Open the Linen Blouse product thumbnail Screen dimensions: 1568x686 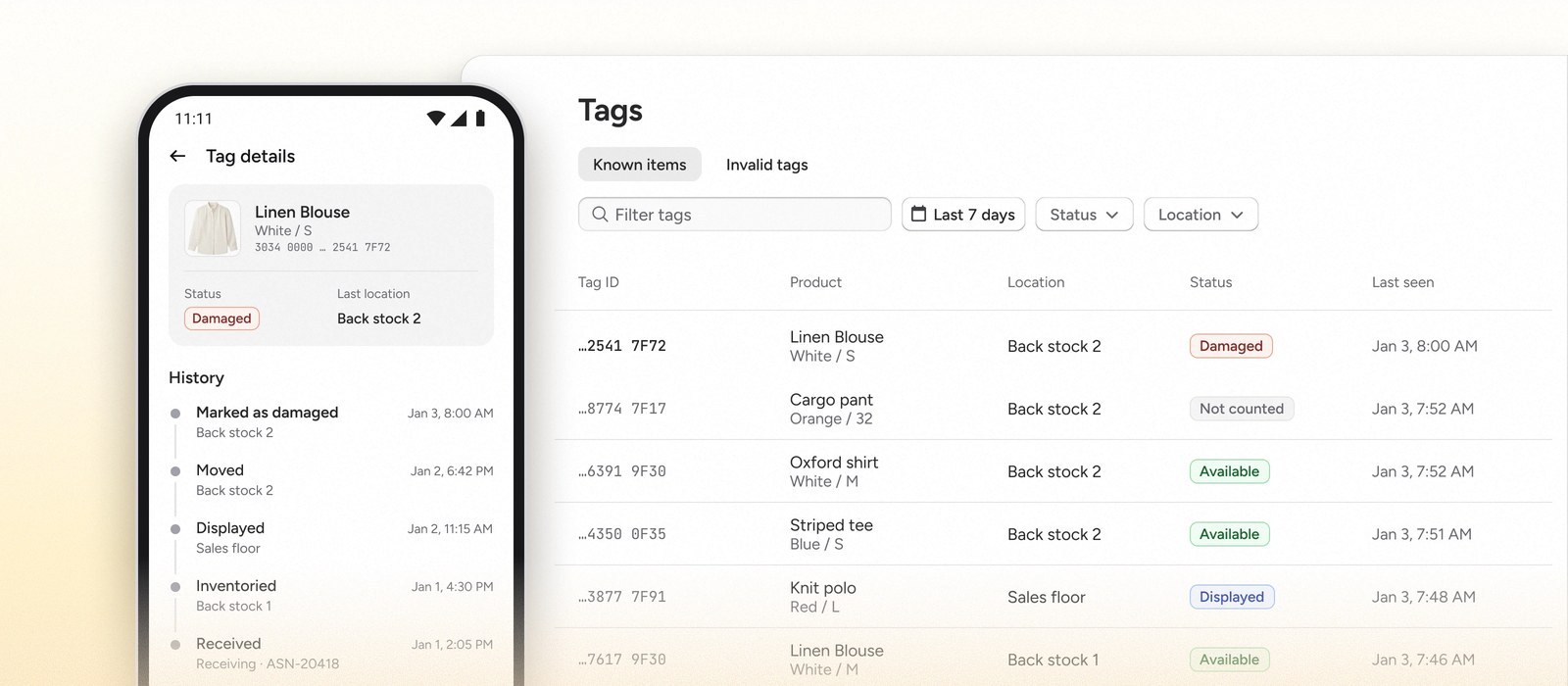213,229
